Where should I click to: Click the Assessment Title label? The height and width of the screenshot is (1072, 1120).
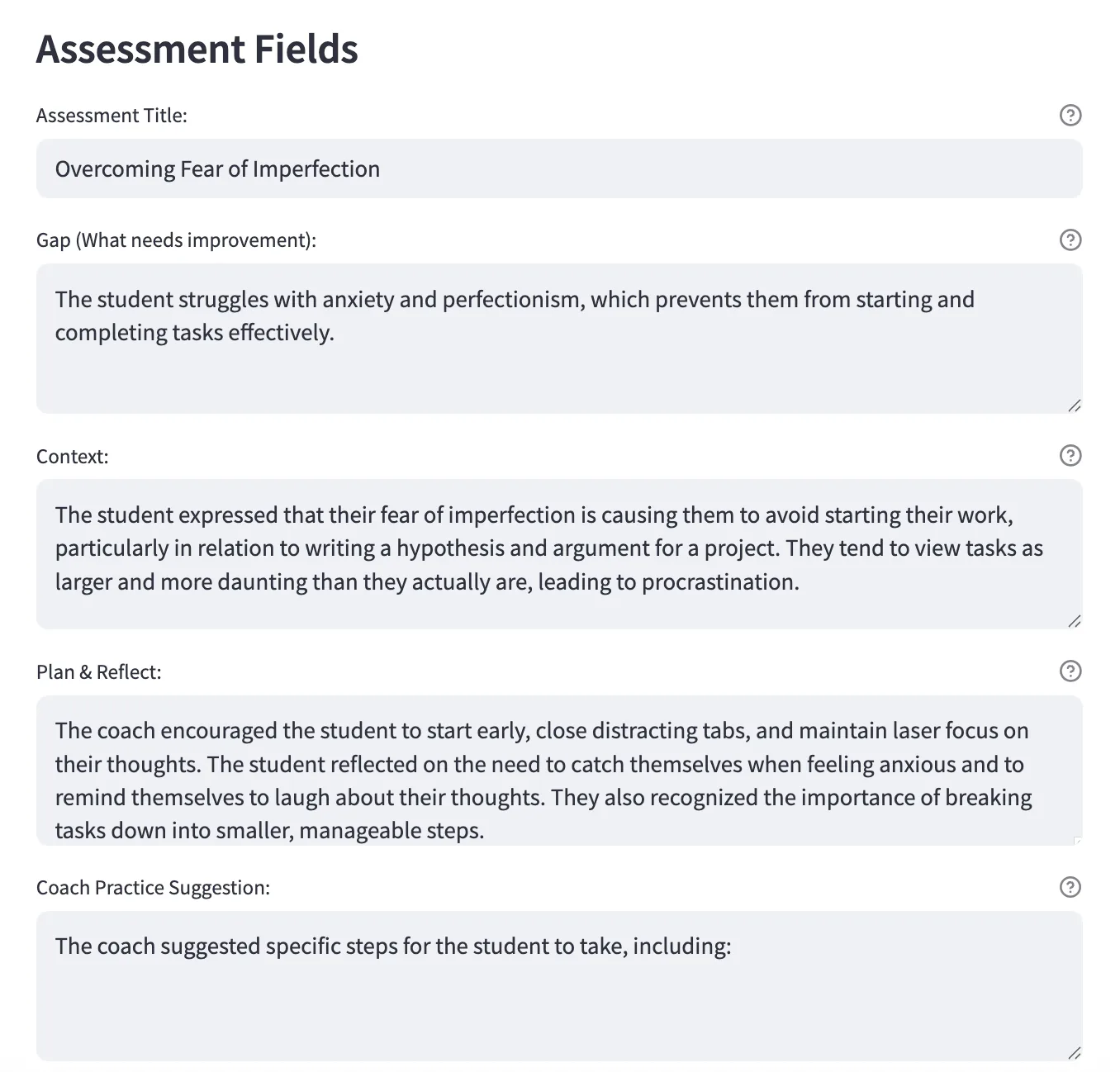[x=112, y=116]
